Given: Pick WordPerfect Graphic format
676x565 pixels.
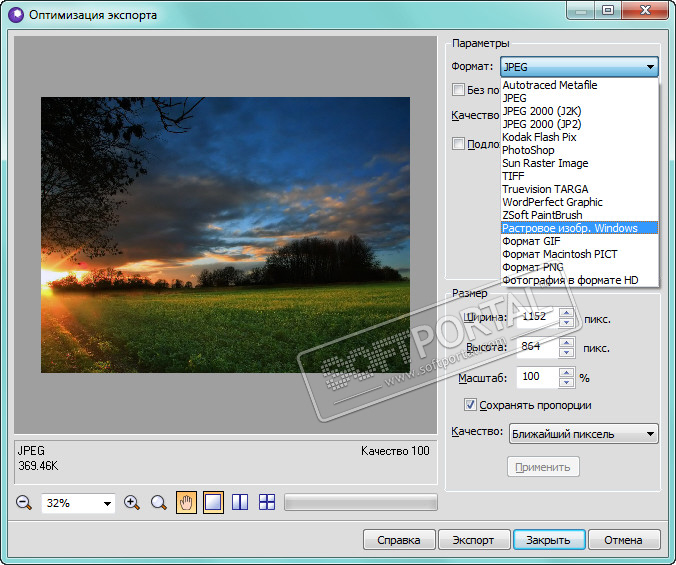Looking at the screenshot, I should click(579, 202).
